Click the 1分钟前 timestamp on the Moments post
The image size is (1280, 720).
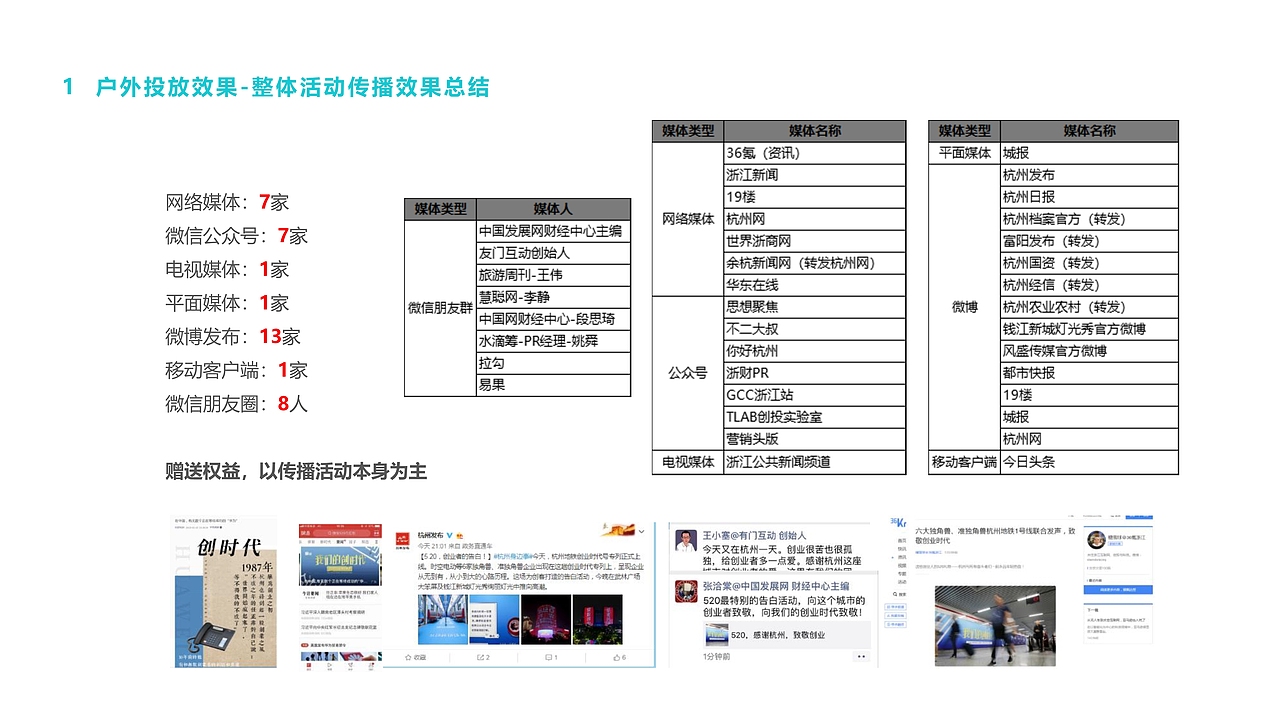tap(716, 656)
